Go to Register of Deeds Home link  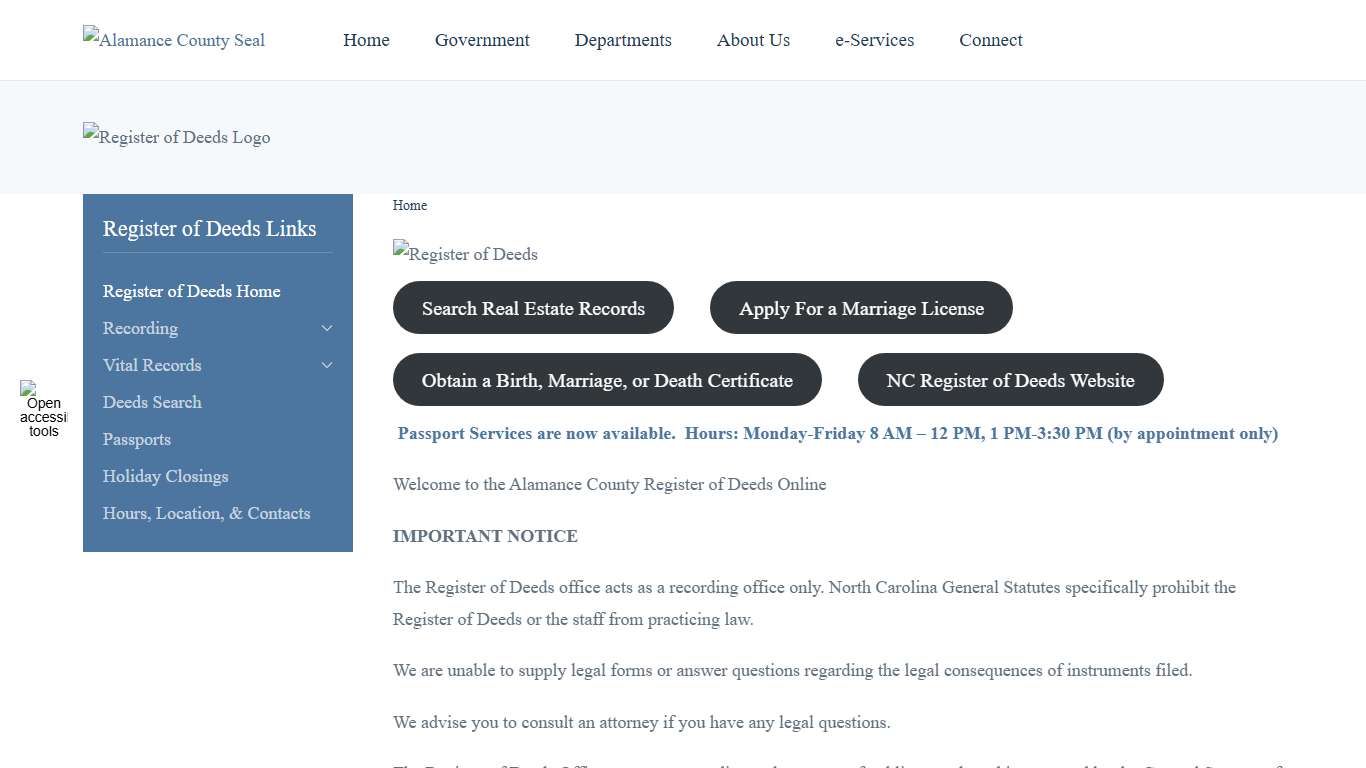191,291
